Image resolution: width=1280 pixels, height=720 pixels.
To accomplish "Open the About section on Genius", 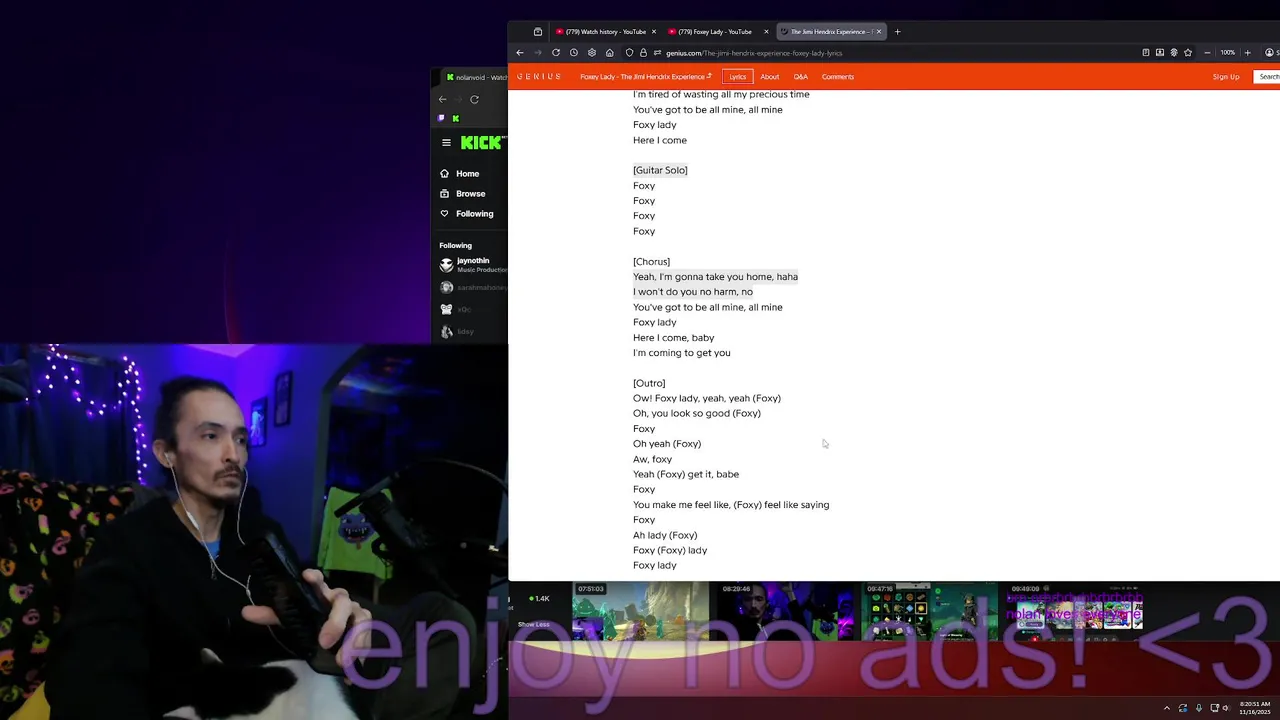I will (769, 77).
